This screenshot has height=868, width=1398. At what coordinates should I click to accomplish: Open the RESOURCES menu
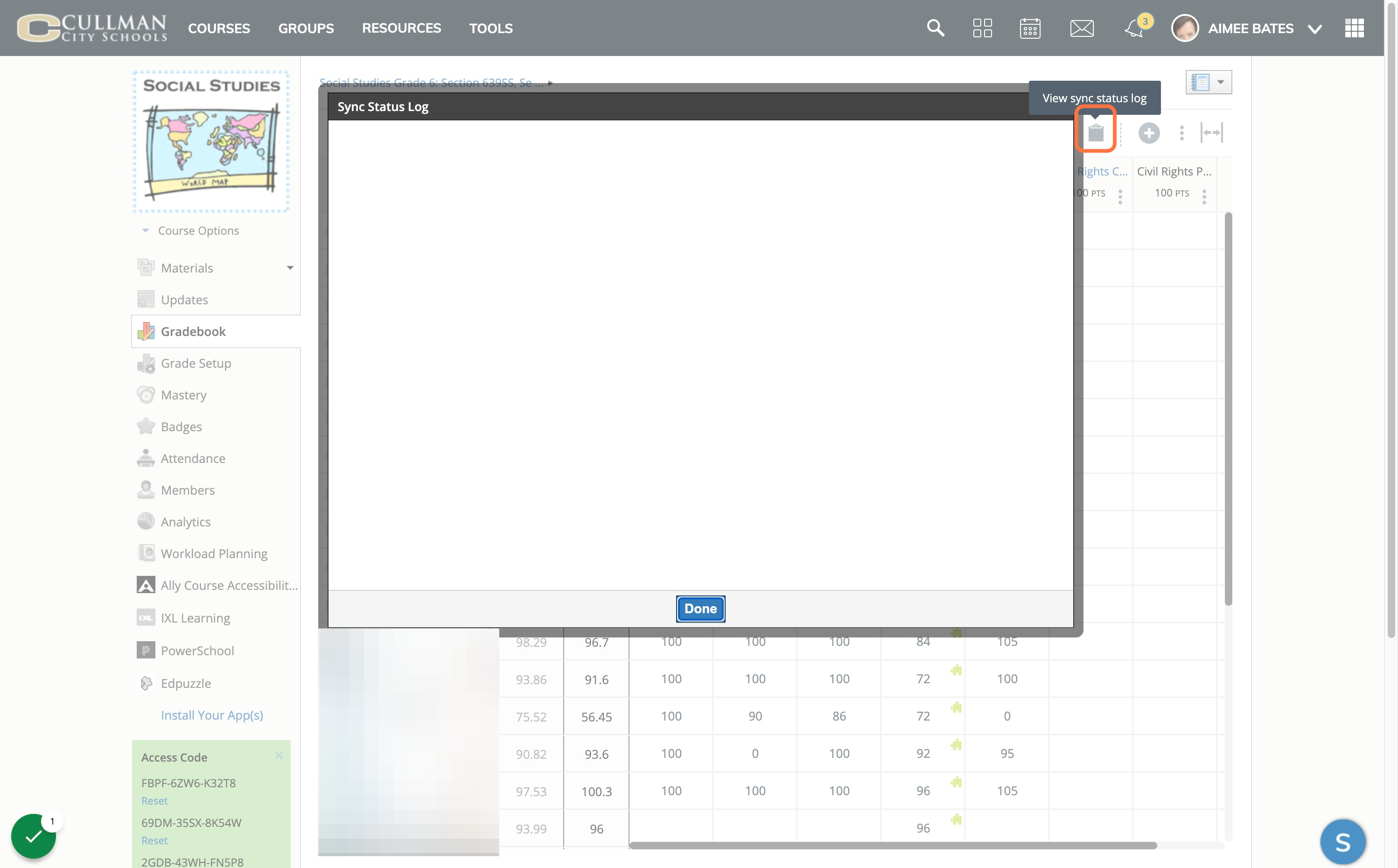click(x=401, y=28)
